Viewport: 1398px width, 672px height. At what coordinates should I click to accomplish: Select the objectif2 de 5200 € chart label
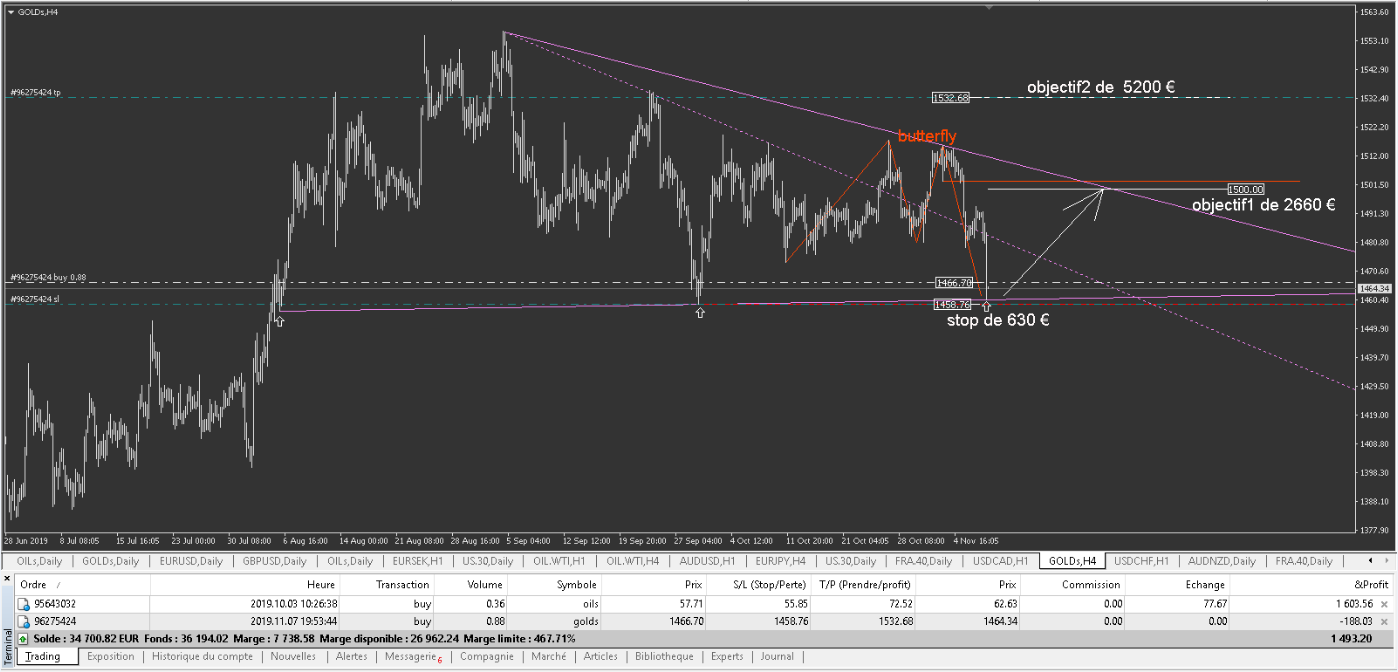click(x=1100, y=87)
